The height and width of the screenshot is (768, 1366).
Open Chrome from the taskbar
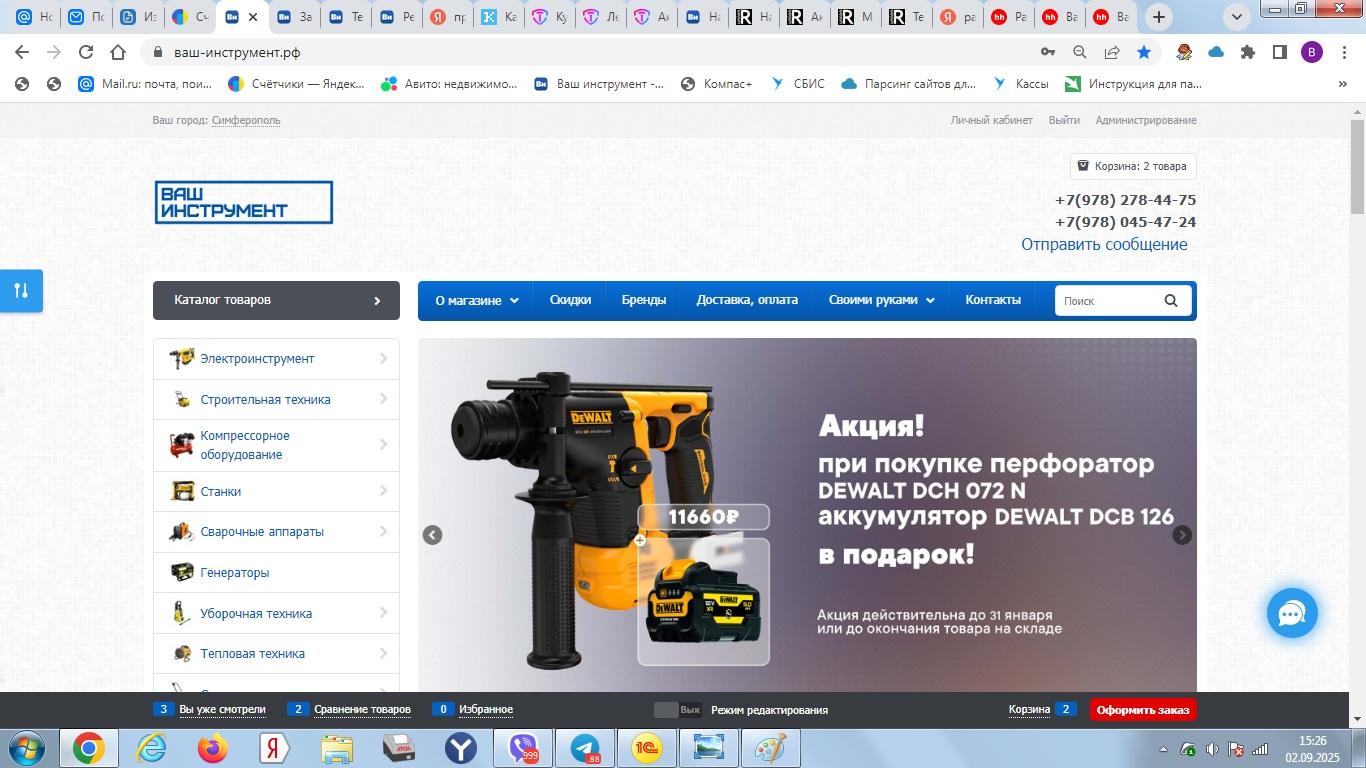coord(88,748)
